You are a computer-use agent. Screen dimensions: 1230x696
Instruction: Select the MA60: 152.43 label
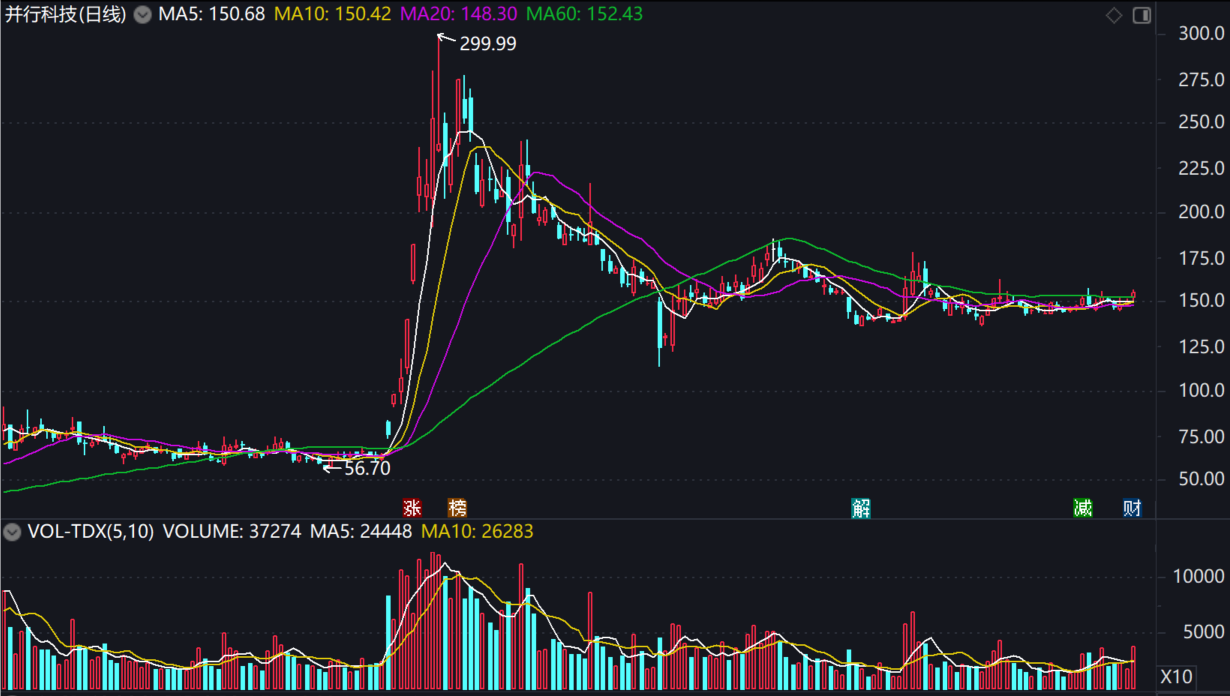pos(585,15)
